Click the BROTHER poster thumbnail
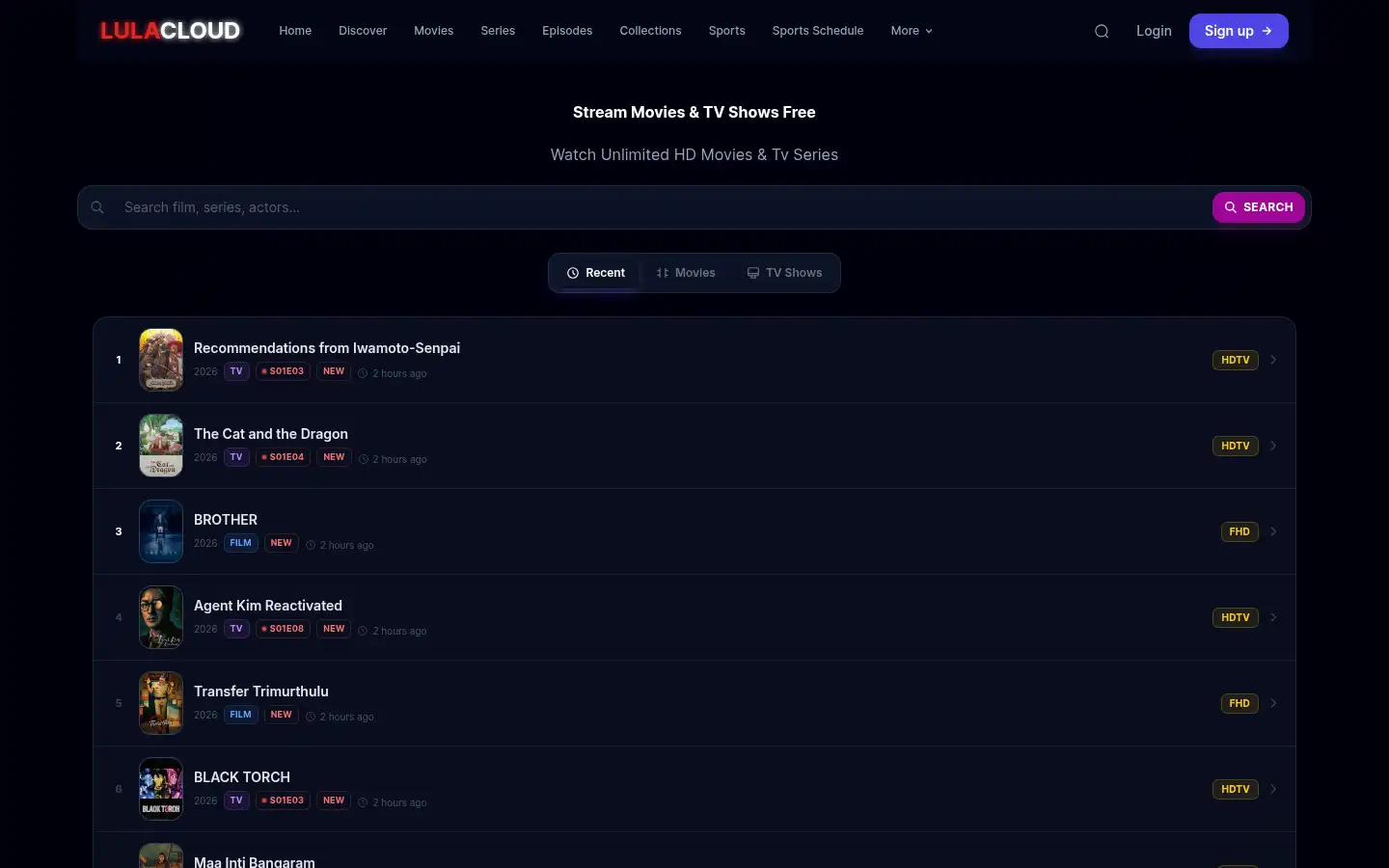 coord(161,531)
